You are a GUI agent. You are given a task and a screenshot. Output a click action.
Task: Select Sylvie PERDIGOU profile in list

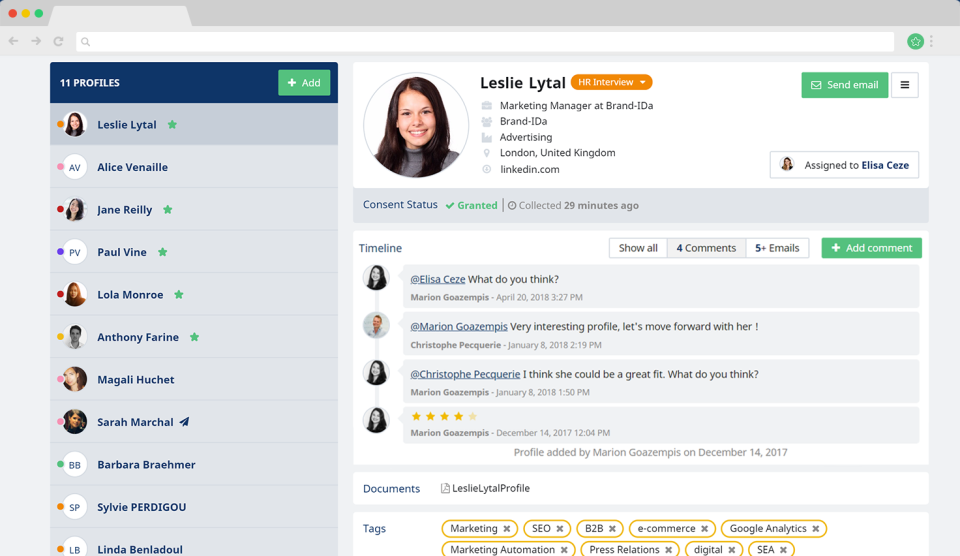(x=194, y=507)
